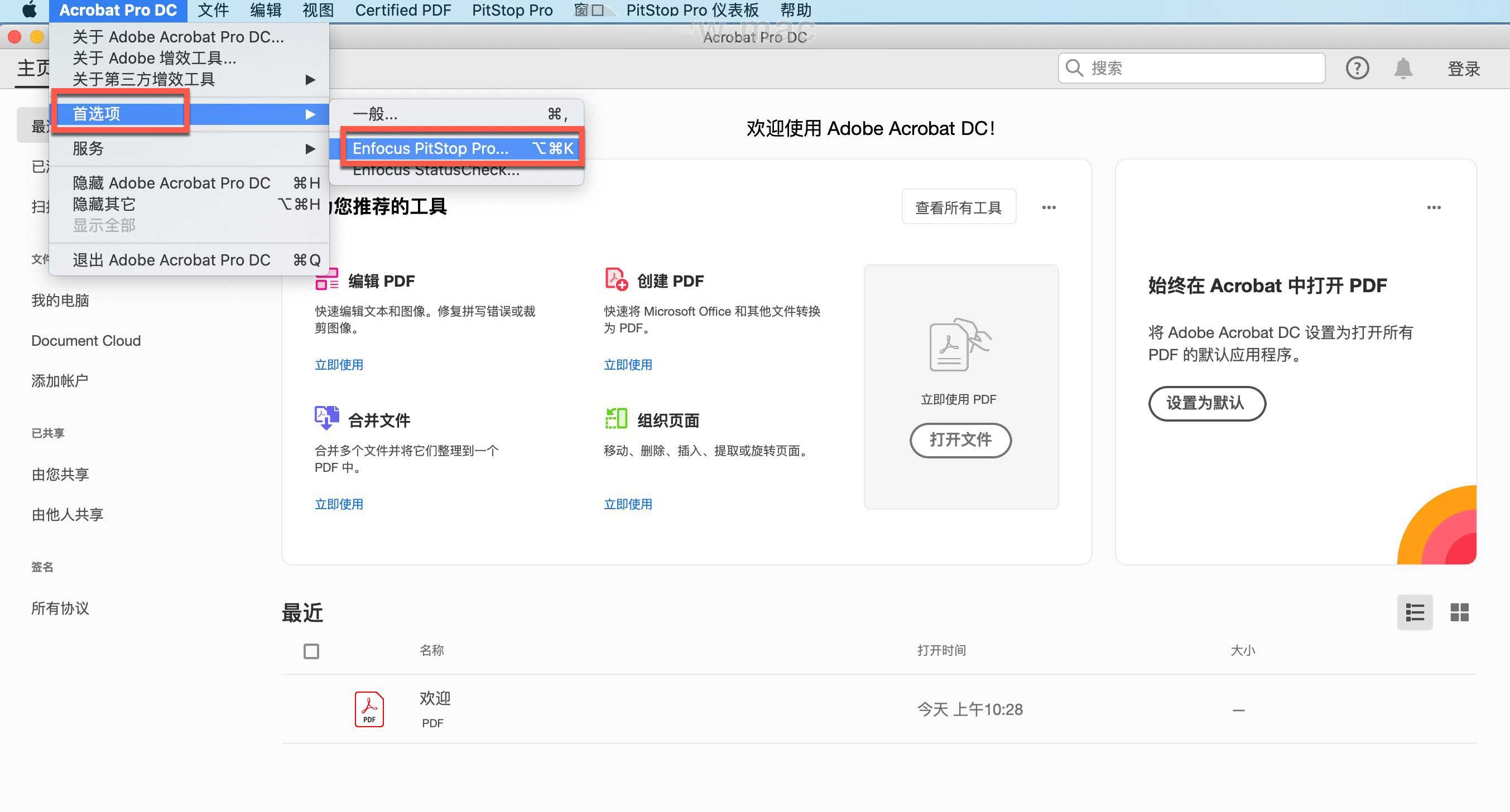Open the Acrobat Pro DC menu
This screenshot has width=1510, height=812.
pos(118,10)
